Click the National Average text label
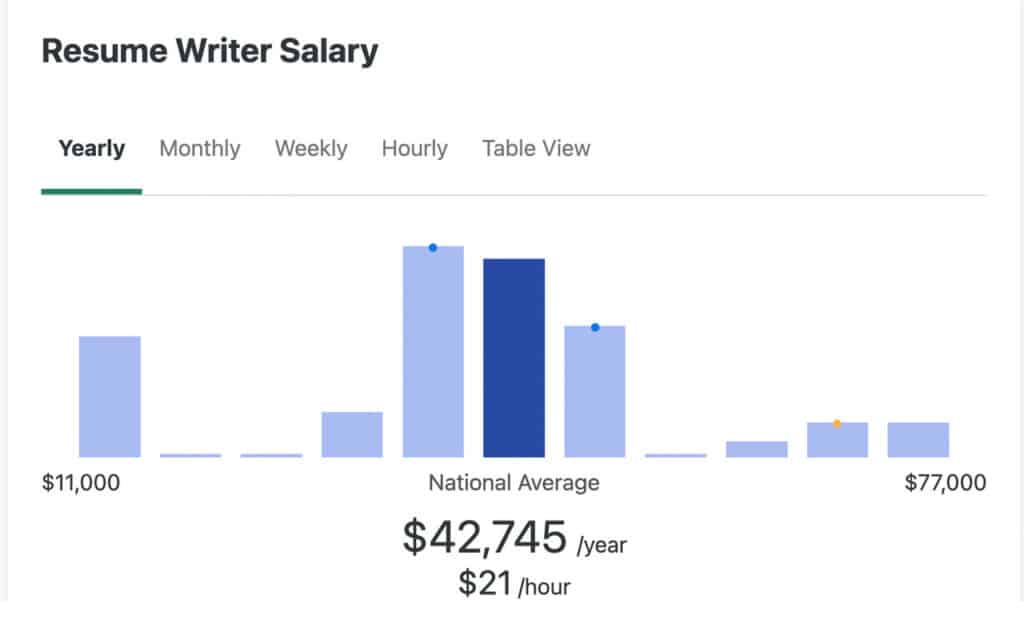This screenshot has width=1024, height=640. coord(513,482)
